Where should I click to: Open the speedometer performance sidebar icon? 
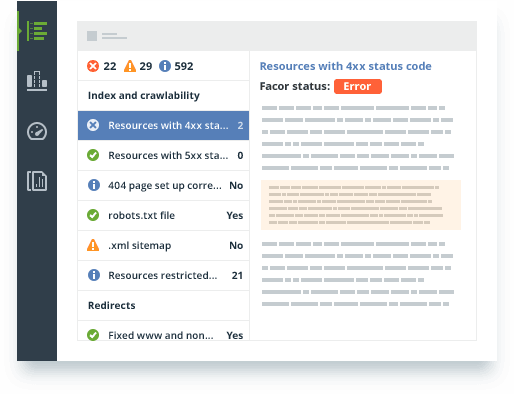pos(37,131)
